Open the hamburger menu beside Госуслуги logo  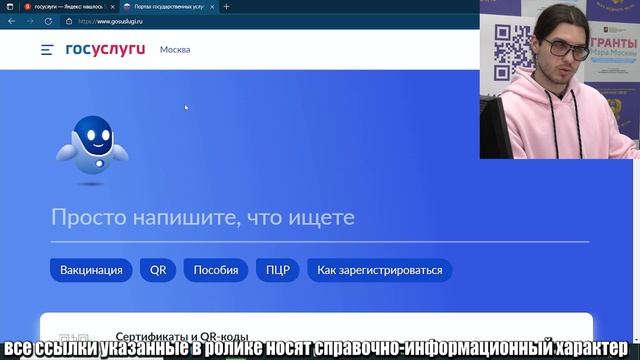coord(47,50)
